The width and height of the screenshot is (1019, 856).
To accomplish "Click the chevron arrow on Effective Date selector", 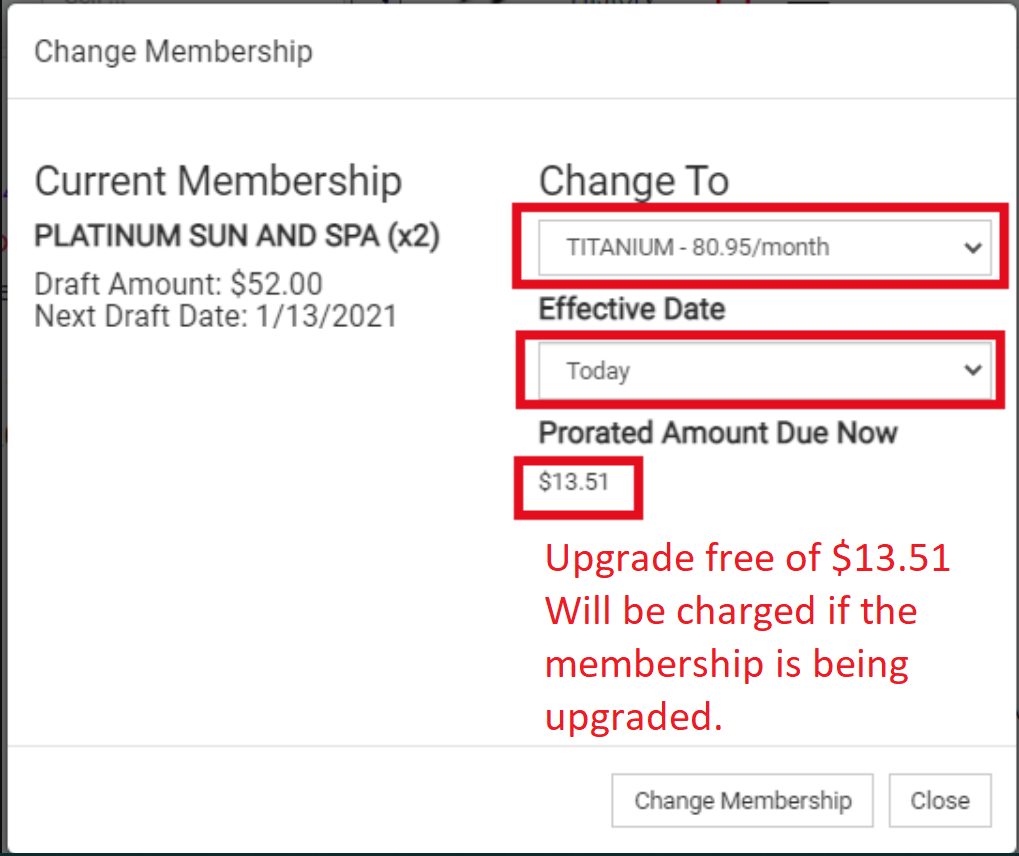I will pos(972,370).
